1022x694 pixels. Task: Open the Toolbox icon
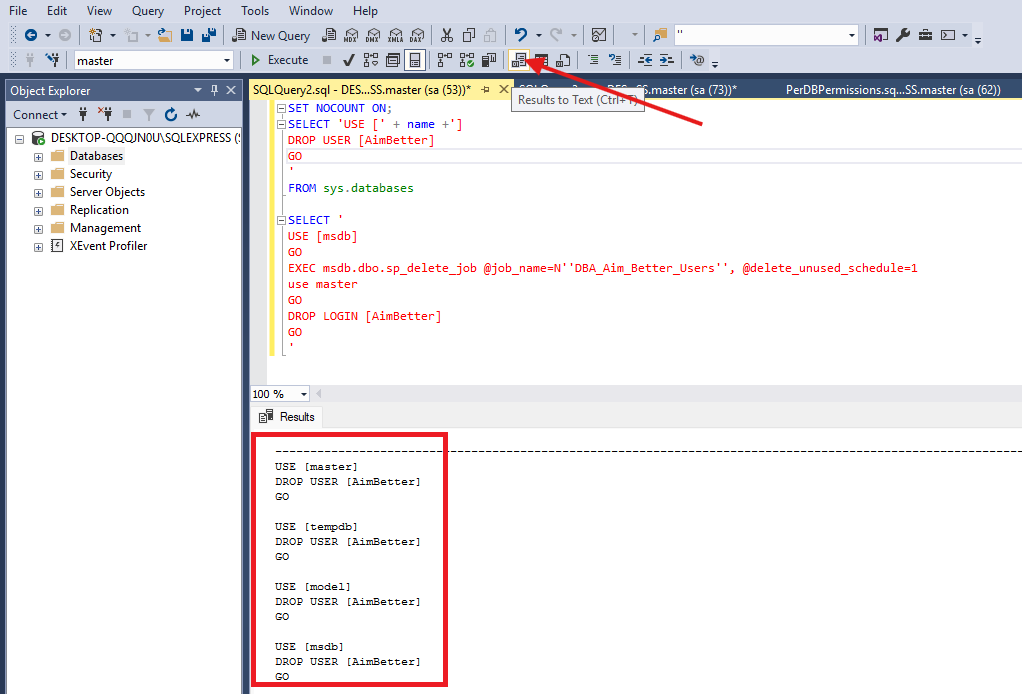pos(925,35)
